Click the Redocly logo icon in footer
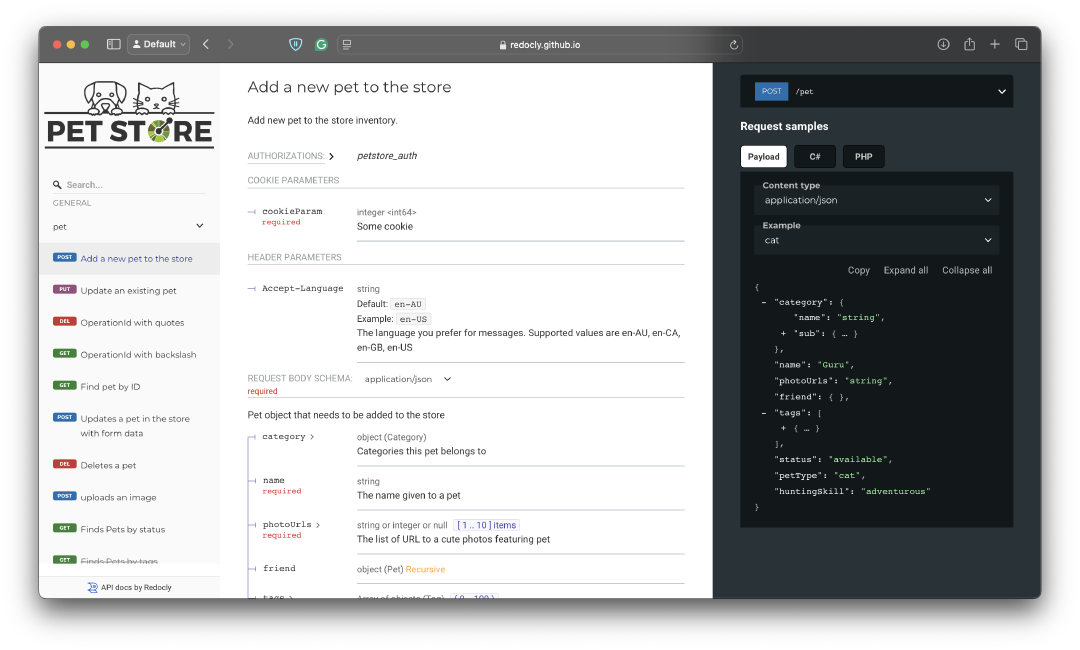Screen dimensions: 1080x650 coord(92,587)
